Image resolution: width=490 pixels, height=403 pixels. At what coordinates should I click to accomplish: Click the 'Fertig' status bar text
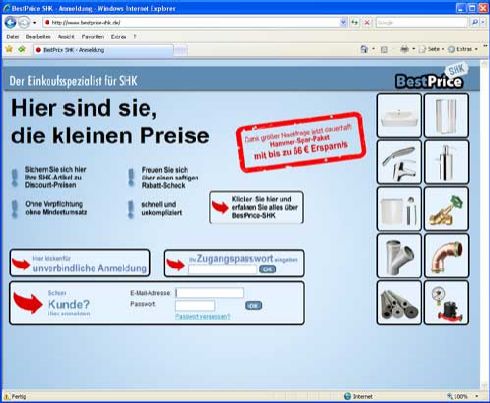(x=19, y=396)
